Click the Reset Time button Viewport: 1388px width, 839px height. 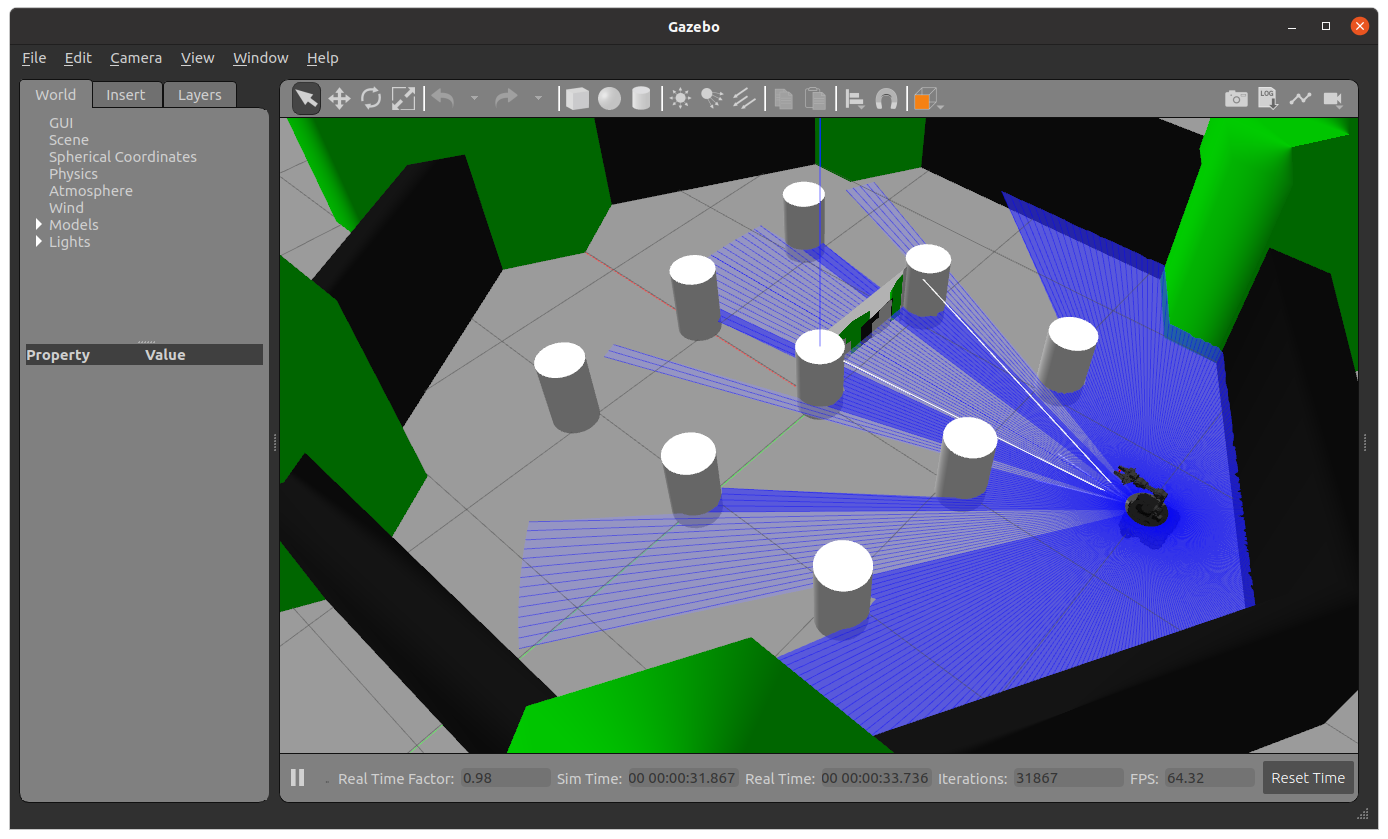point(1308,778)
